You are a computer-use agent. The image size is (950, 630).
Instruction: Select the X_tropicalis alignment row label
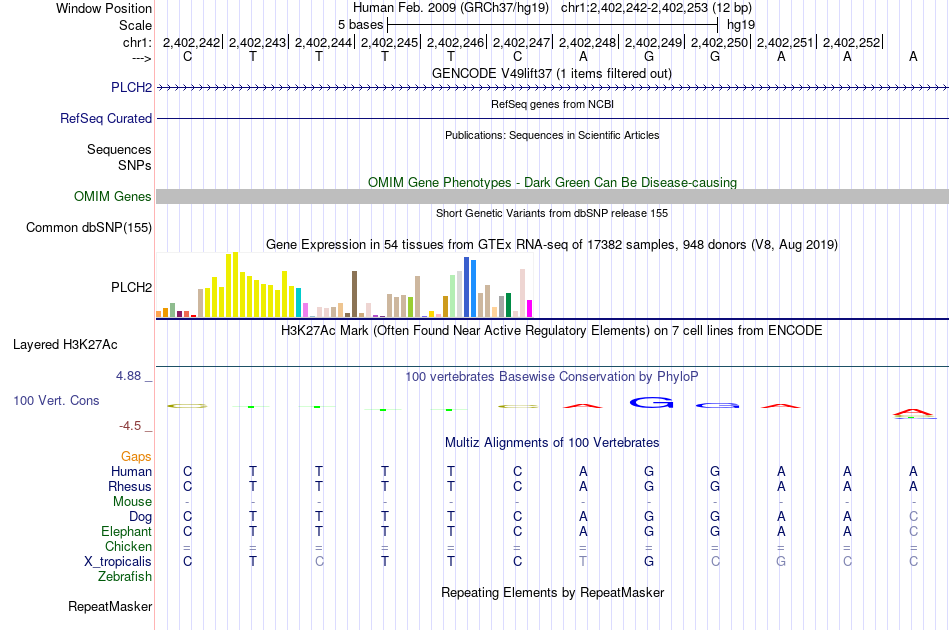118,562
